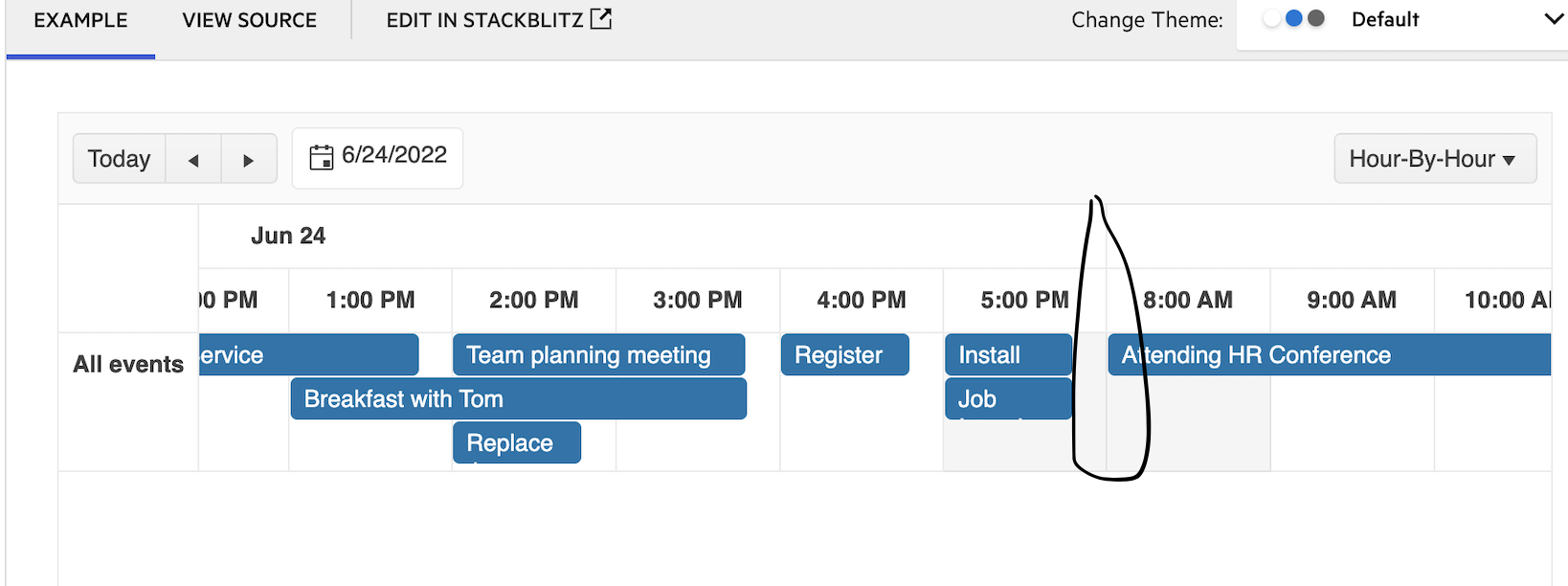Viewport: 1568px width, 586px height.
Task: Click the Register event
Action: click(844, 355)
